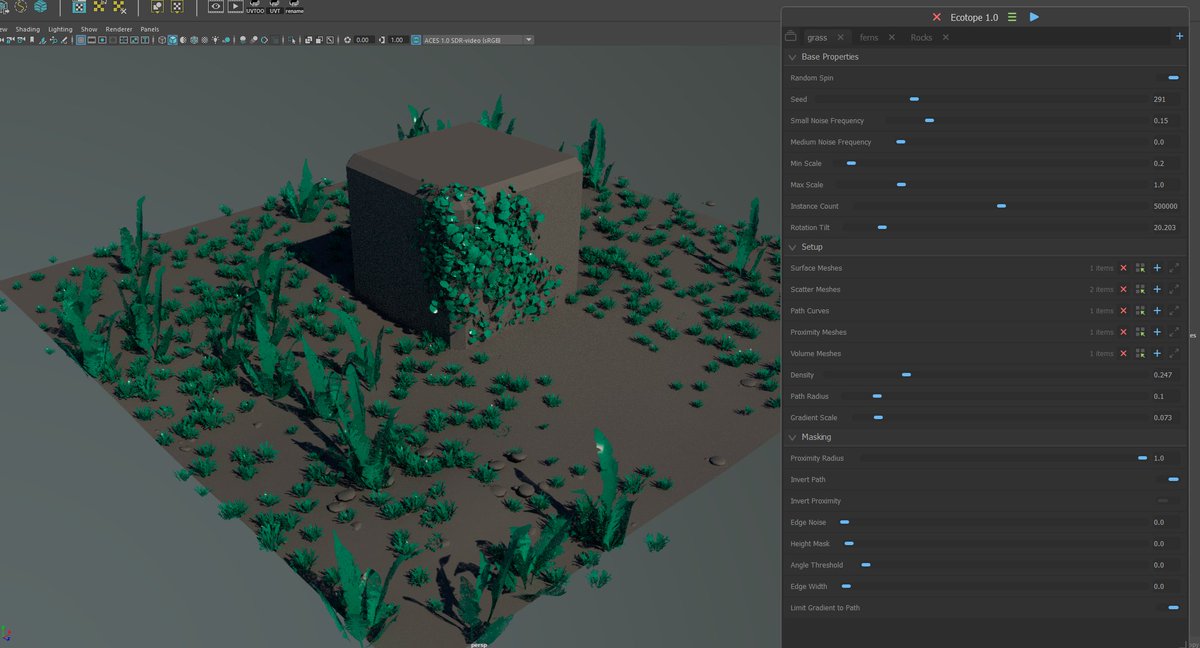Open the Show viewport menu
The image size is (1200, 648).
coord(89,29)
